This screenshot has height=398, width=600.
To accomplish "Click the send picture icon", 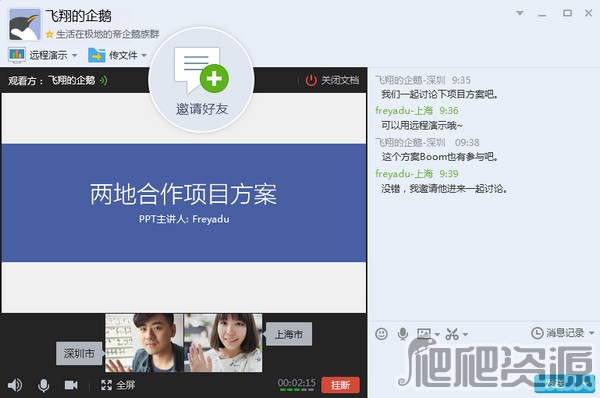I will pos(424,334).
